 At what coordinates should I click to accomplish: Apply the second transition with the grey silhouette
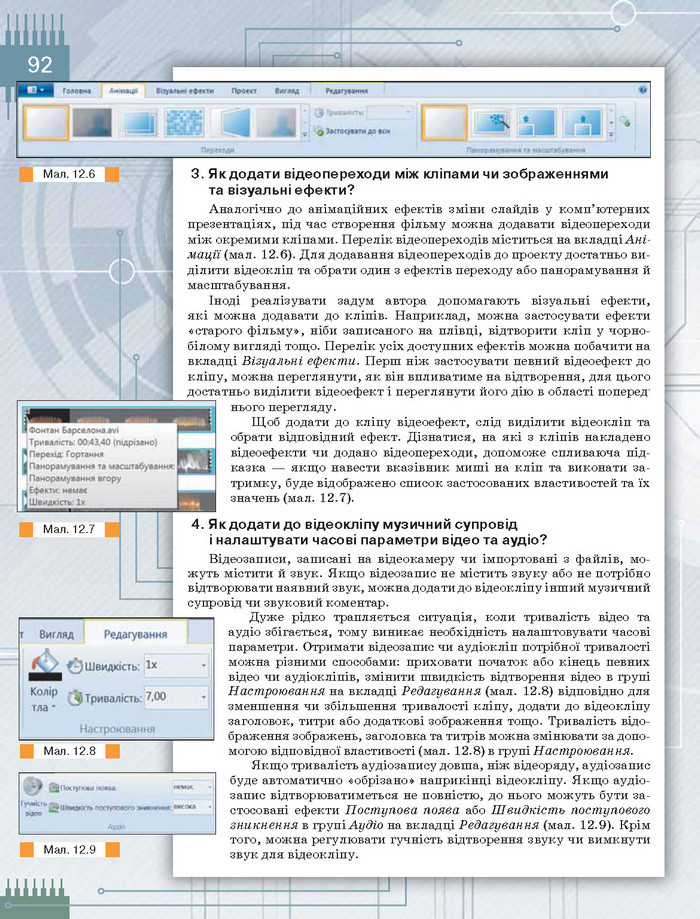pos(92,122)
